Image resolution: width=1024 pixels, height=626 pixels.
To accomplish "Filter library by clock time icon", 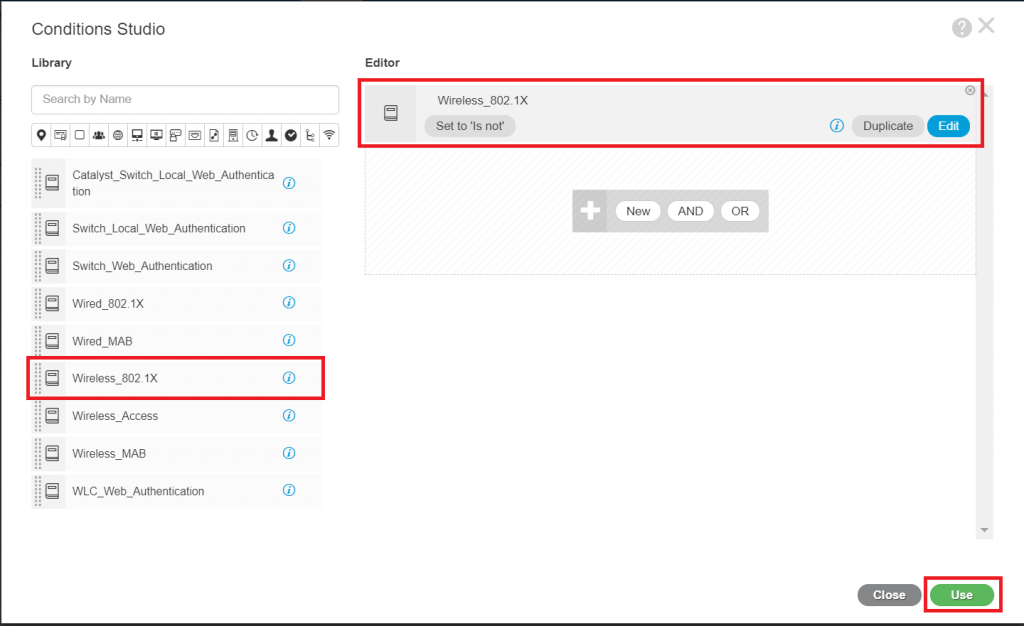I will pos(252,135).
